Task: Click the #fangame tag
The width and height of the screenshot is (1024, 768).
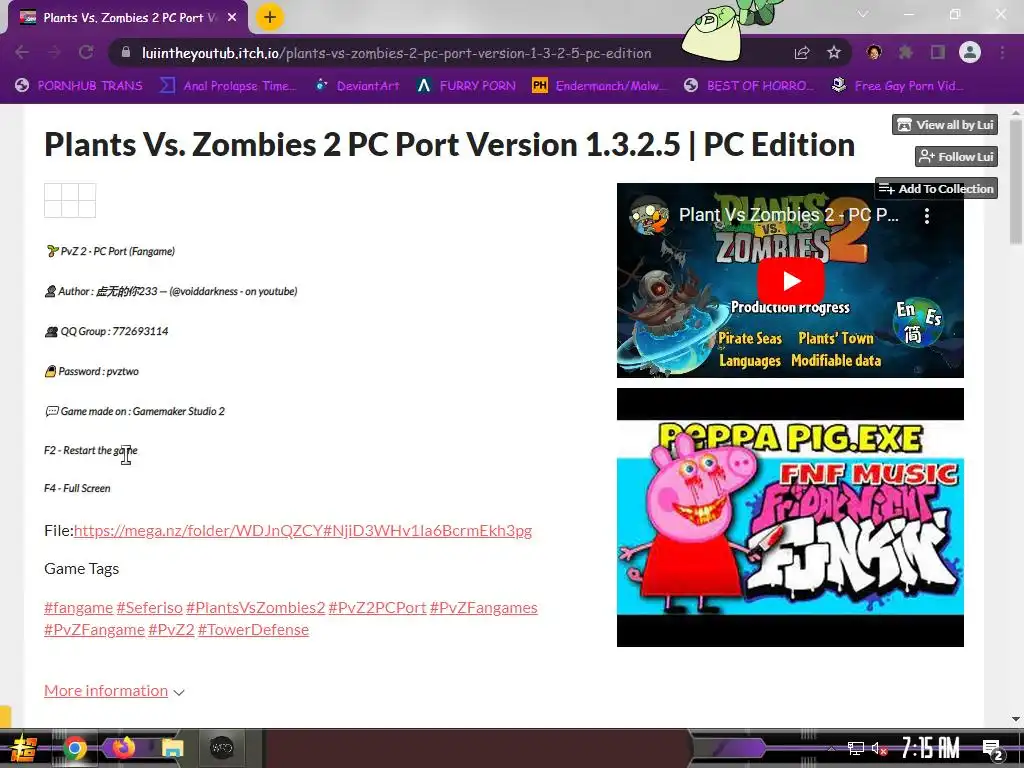Action: pos(78,607)
